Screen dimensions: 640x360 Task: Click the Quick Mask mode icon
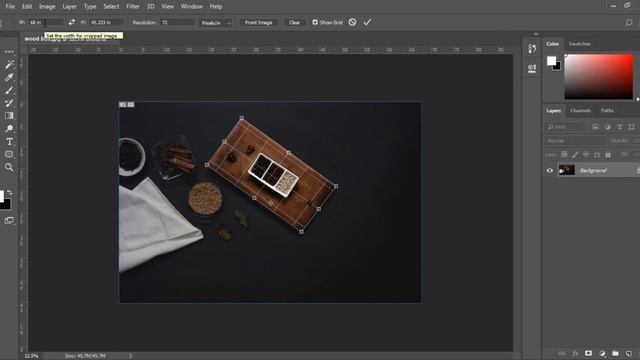coord(9,220)
